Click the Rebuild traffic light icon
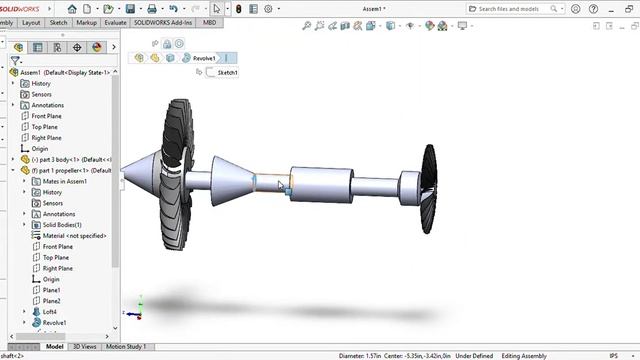Viewport: 640px width, 360px height. point(239,9)
